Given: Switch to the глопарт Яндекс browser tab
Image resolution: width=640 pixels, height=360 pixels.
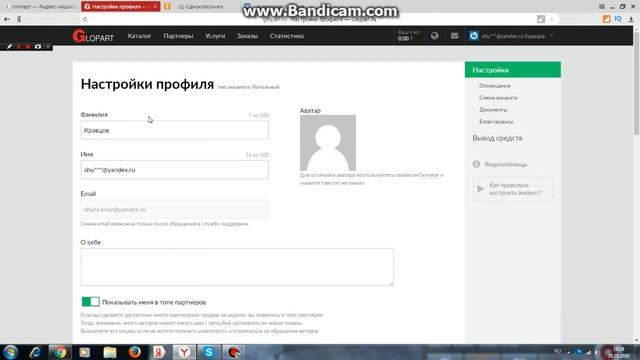Looking at the screenshot, I should (40, 7).
